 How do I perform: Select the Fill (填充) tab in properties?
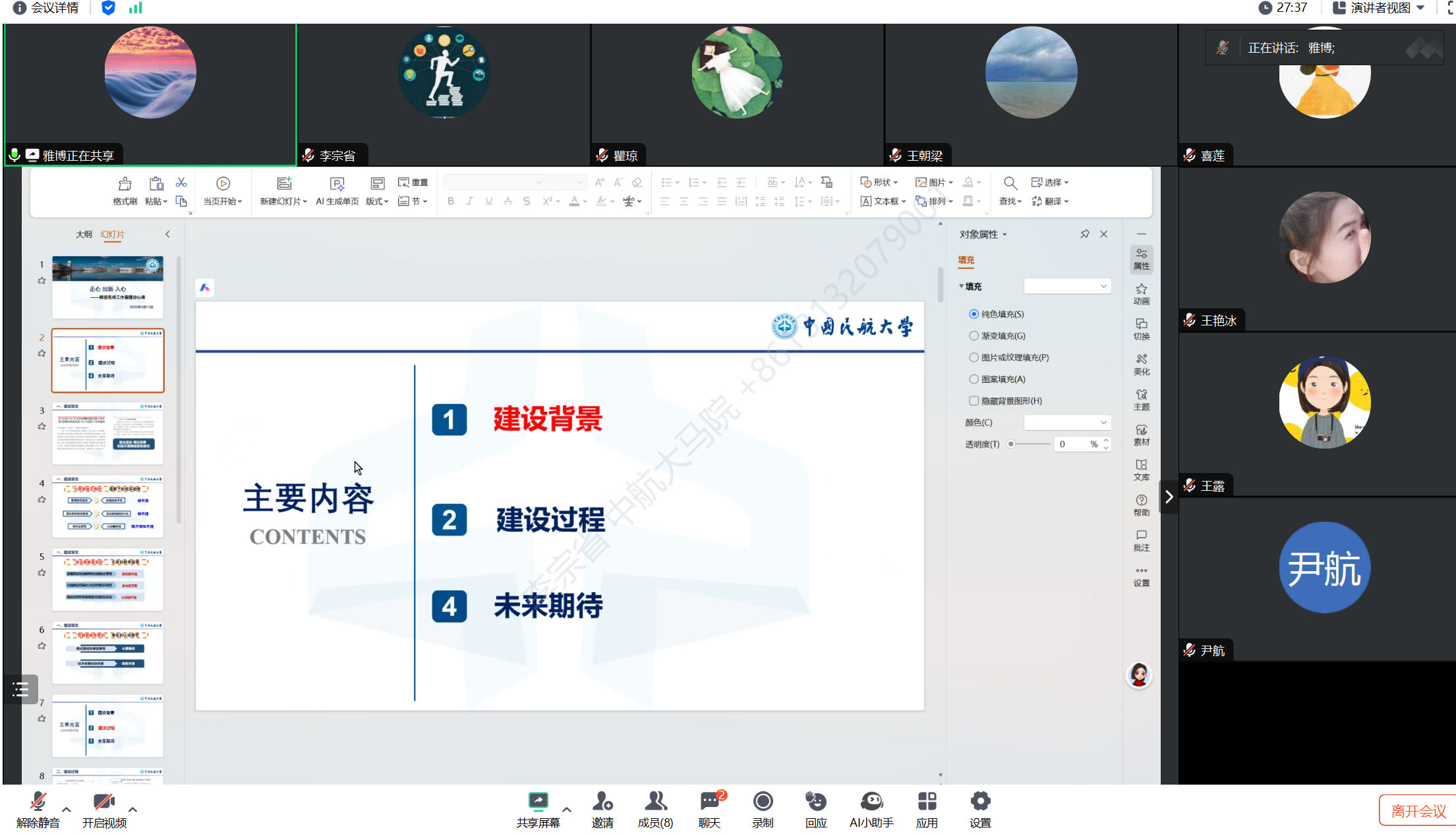click(x=966, y=260)
